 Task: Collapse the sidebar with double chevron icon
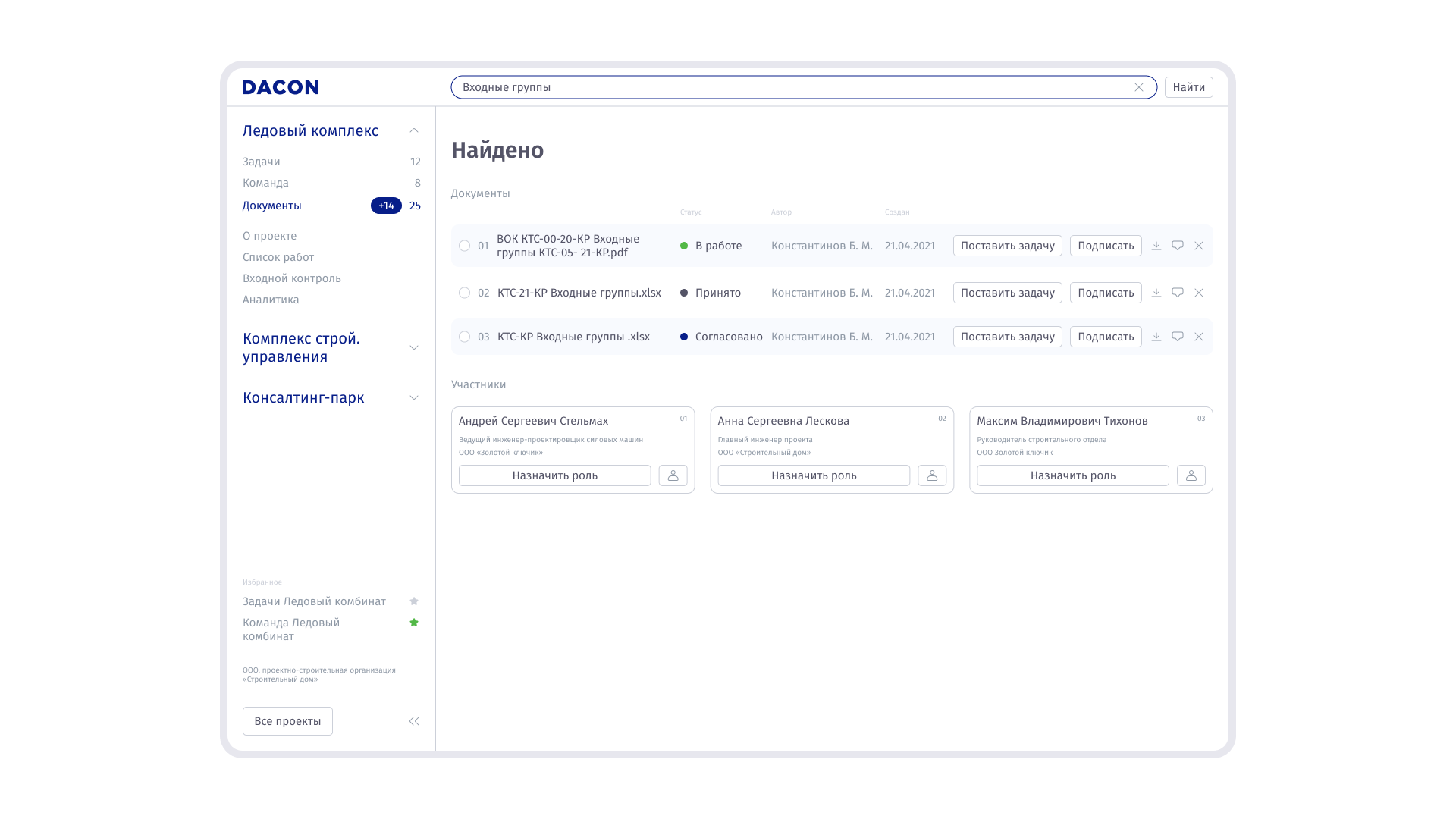point(414,721)
